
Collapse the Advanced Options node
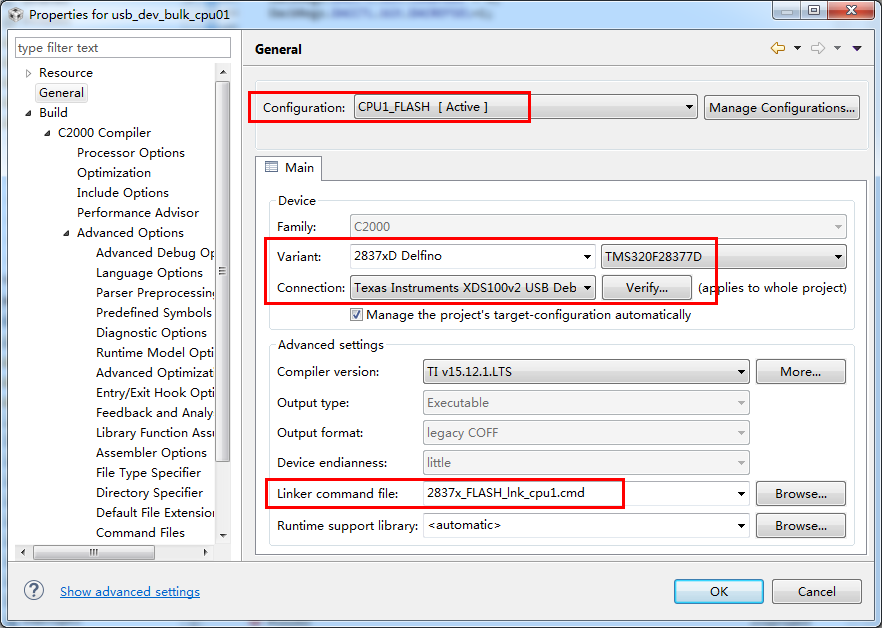pyautogui.click(x=66, y=233)
